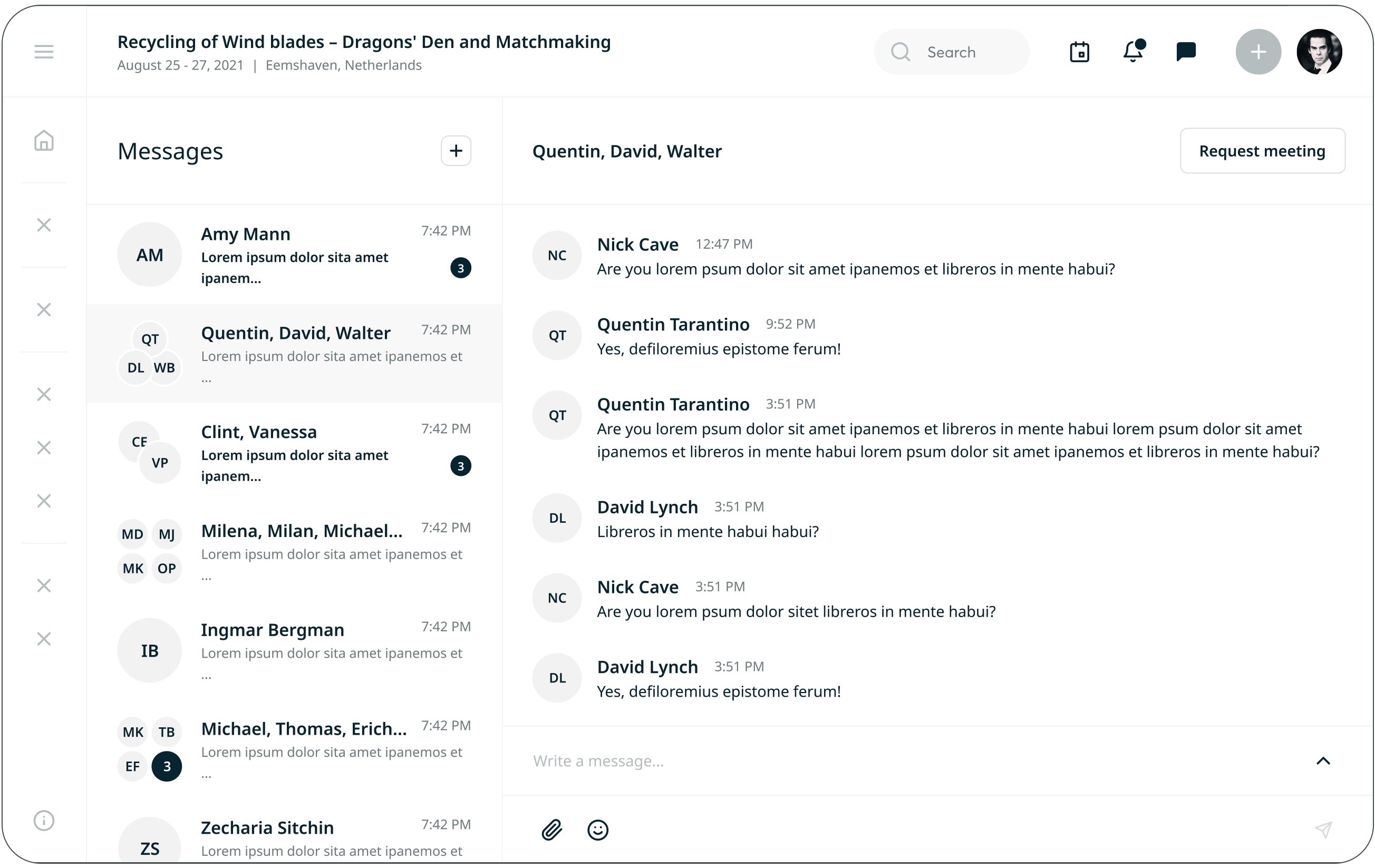Open the hamburger menu icon
Screen dimensions: 1375x868
pos(43,52)
